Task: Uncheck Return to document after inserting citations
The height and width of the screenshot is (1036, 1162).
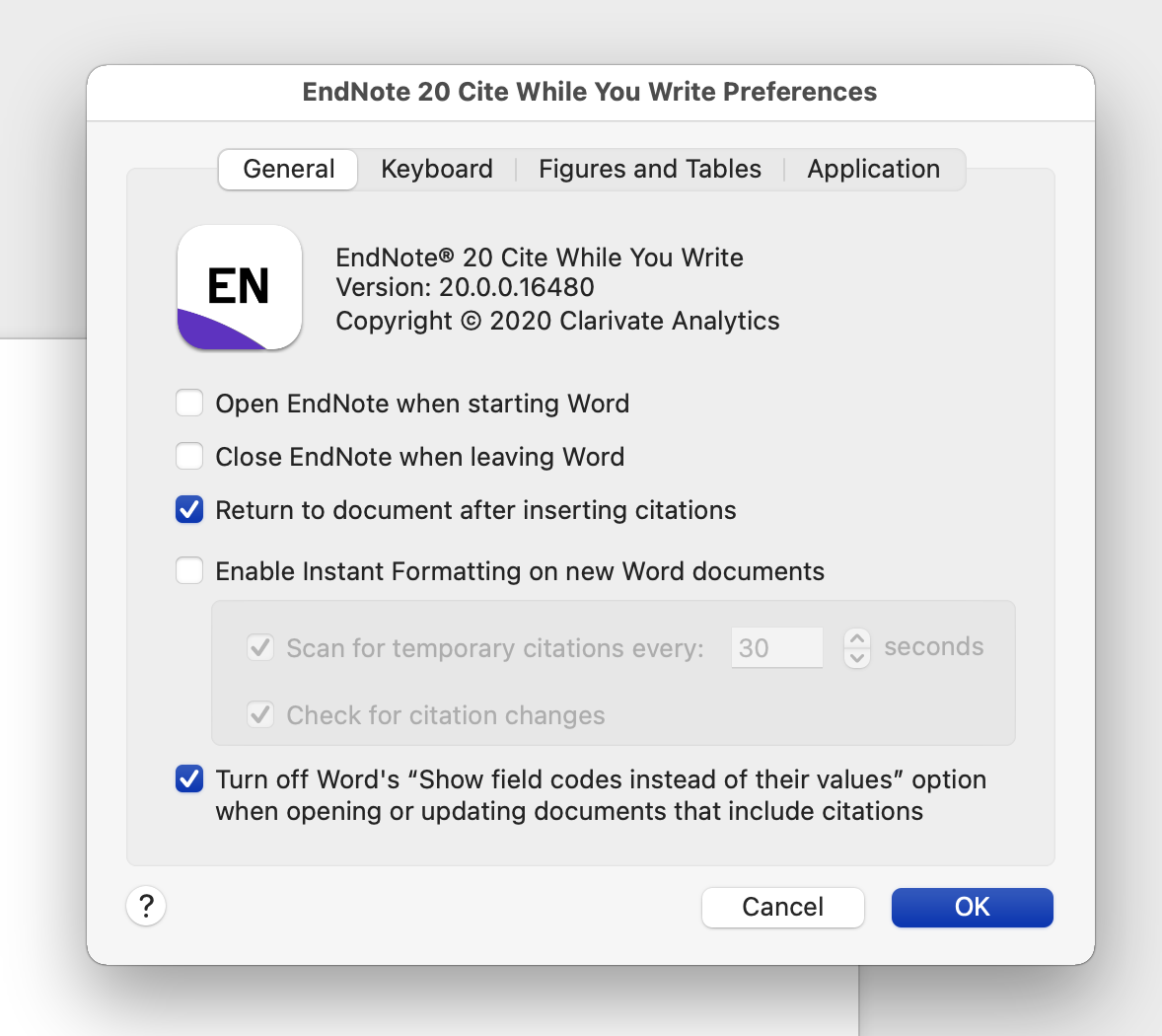Action: click(x=189, y=510)
